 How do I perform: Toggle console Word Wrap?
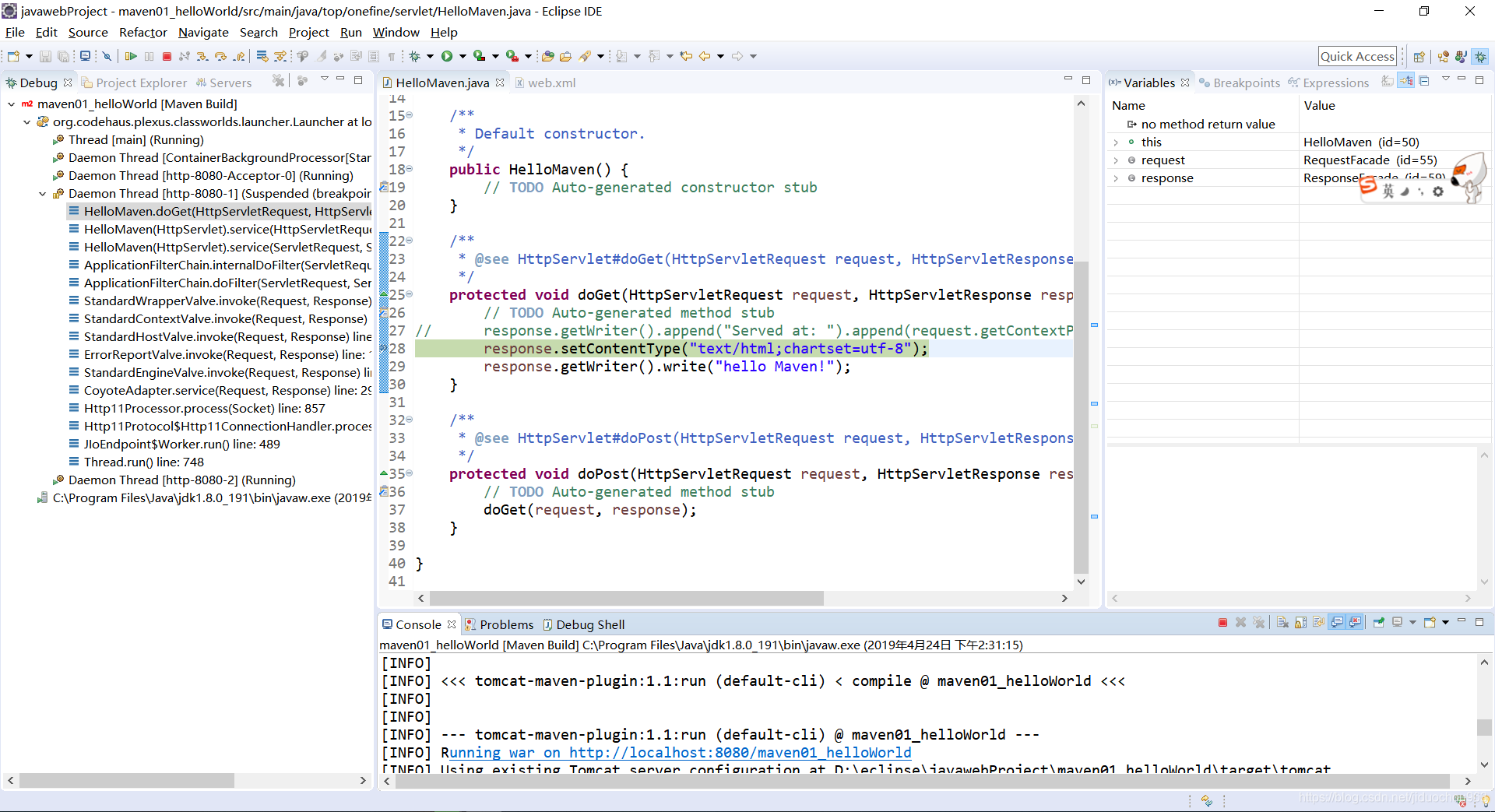tap(1318, 623)
